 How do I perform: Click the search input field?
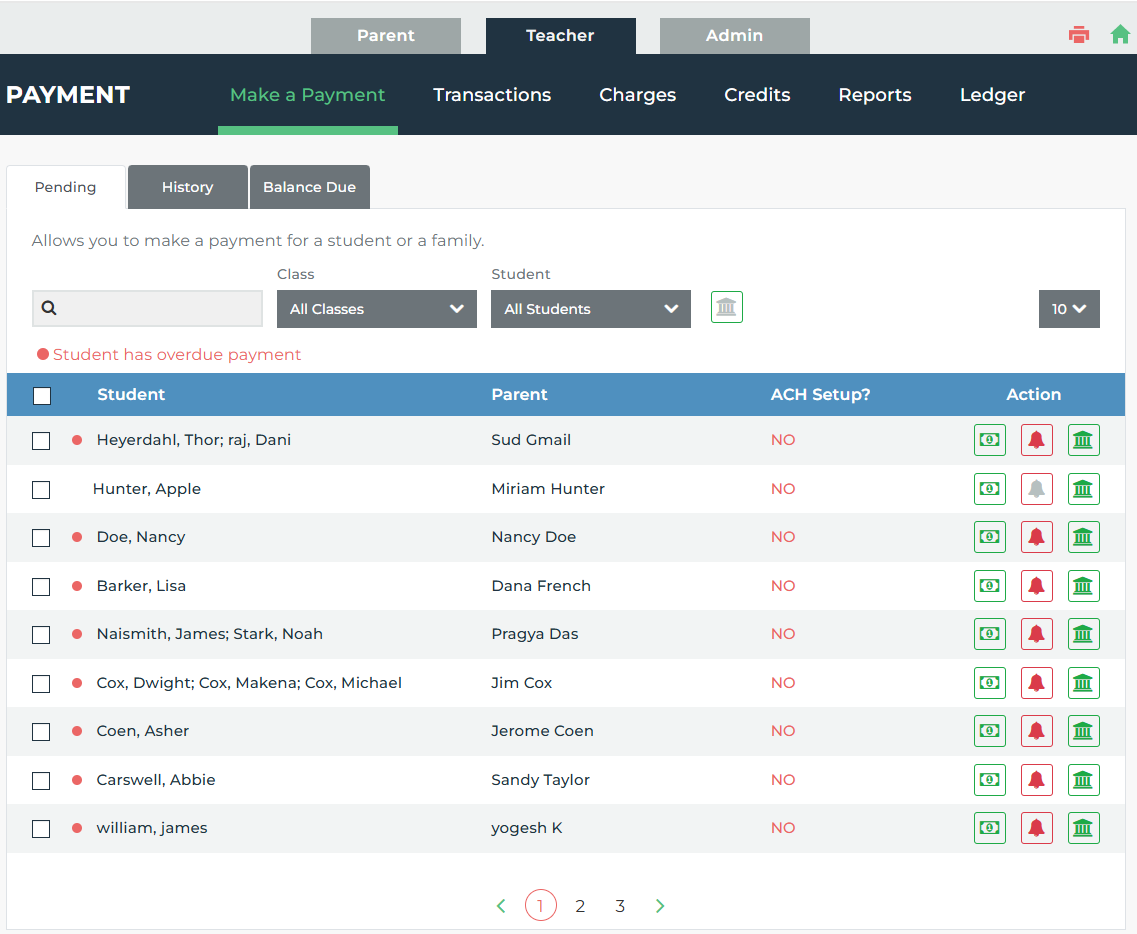coord(147,309)
